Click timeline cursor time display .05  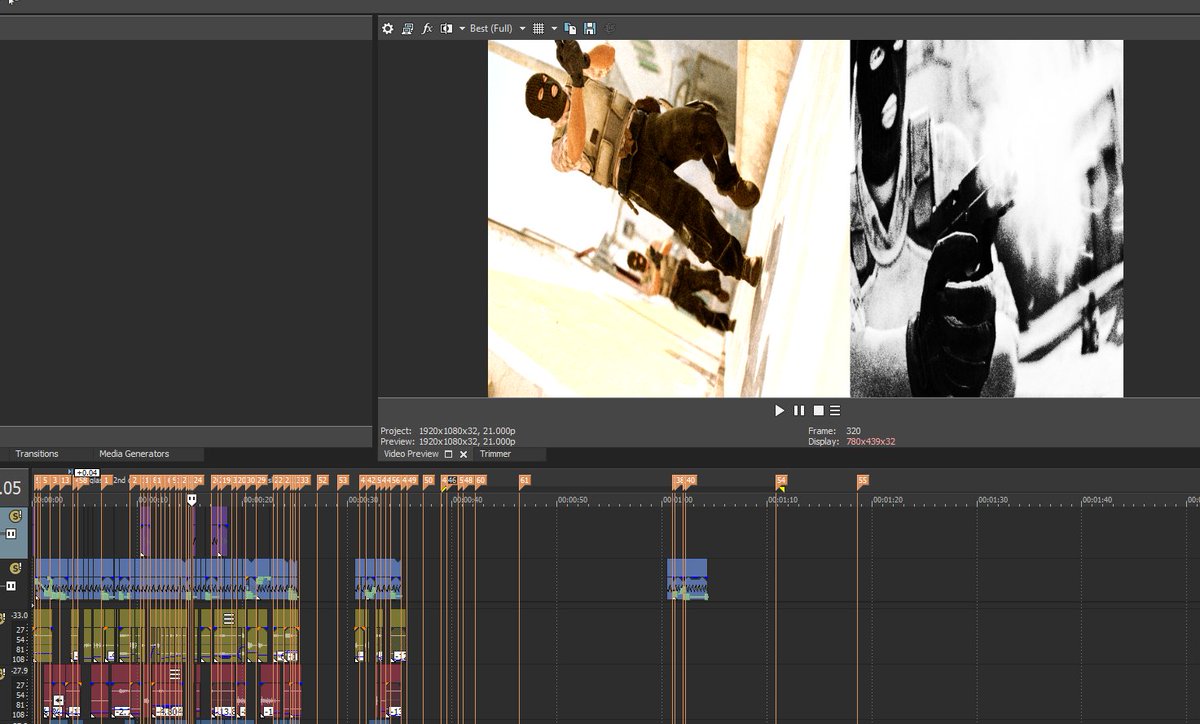click(10, 489)
